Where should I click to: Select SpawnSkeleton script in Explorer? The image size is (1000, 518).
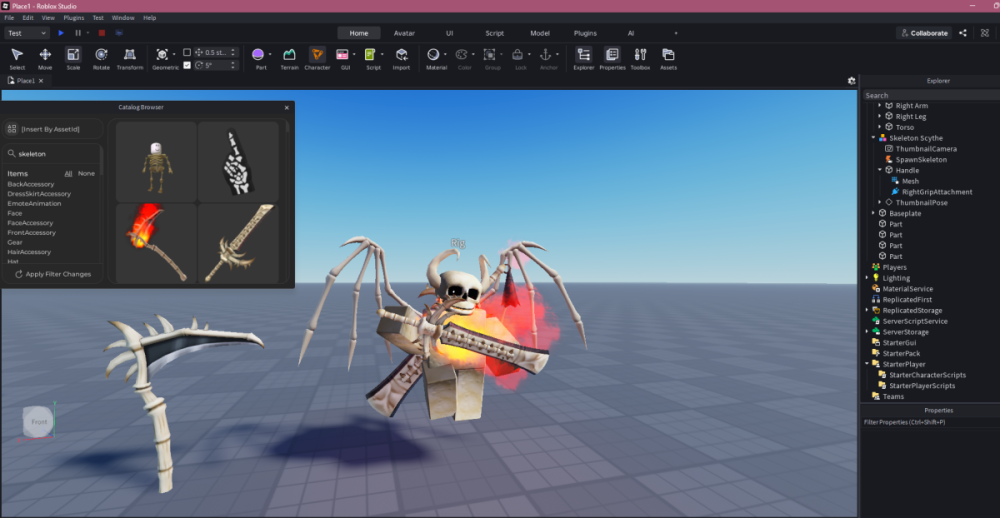[x=921, y=159]
